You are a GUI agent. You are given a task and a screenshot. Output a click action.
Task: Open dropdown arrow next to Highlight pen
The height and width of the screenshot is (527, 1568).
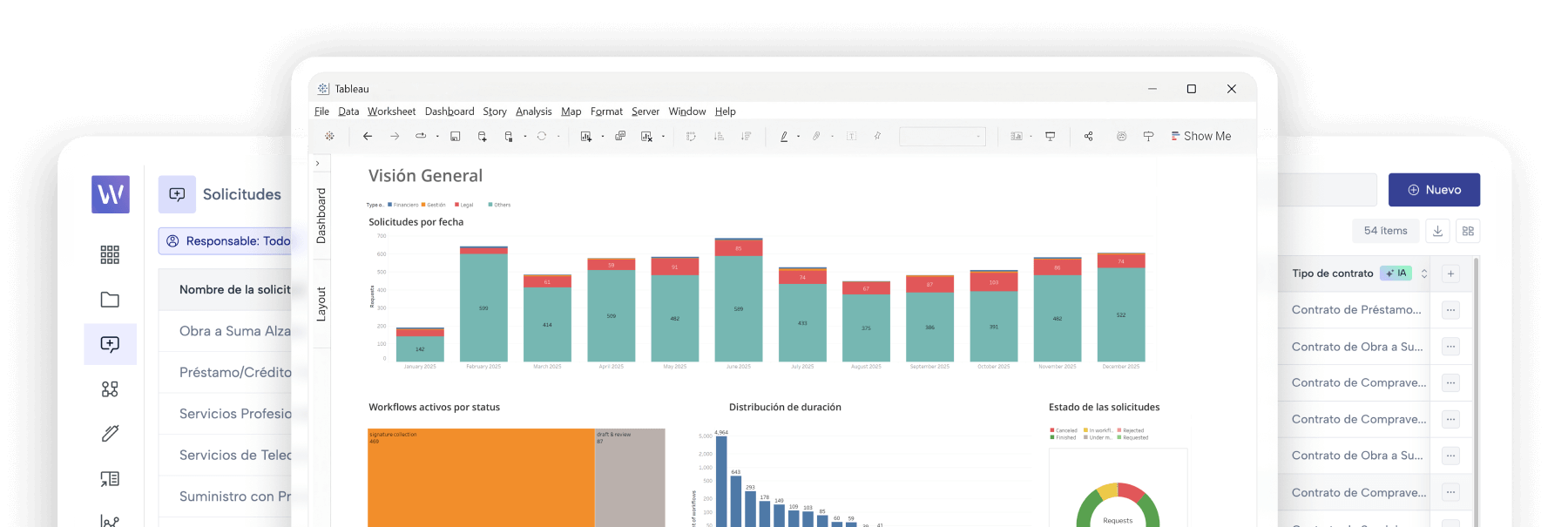coord(798,137)
